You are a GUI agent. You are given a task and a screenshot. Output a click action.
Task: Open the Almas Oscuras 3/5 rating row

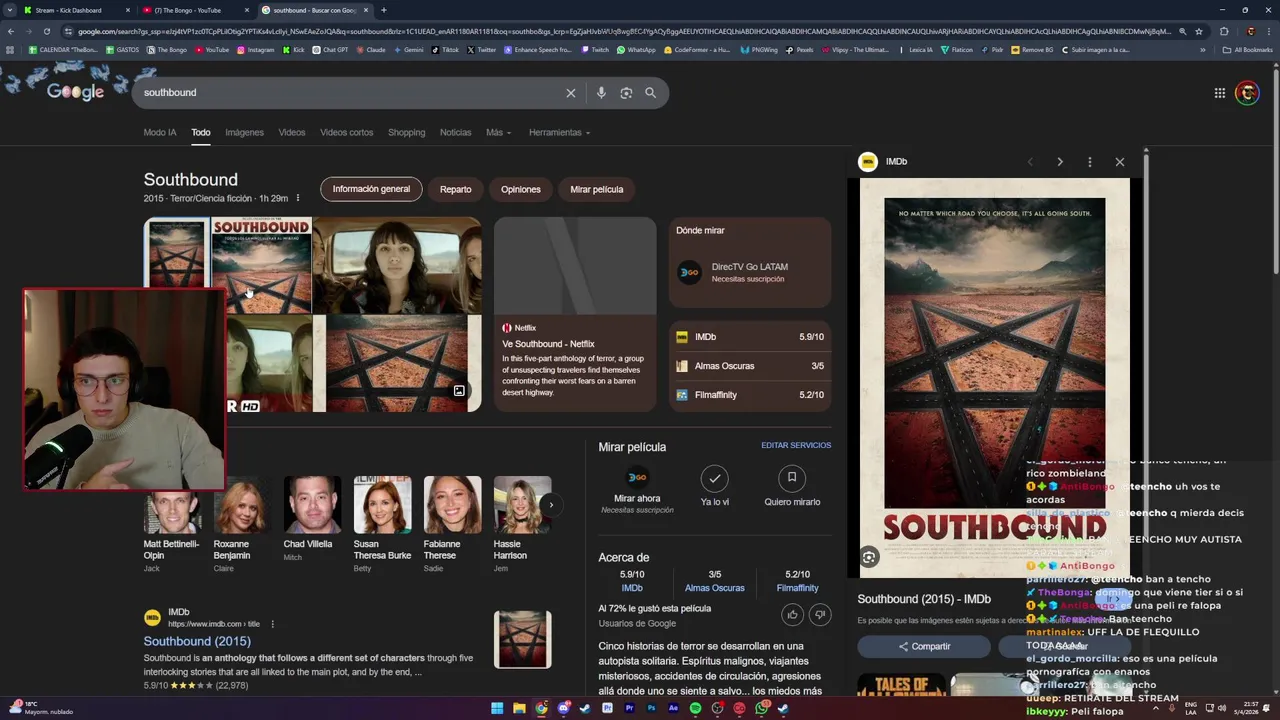750,366
